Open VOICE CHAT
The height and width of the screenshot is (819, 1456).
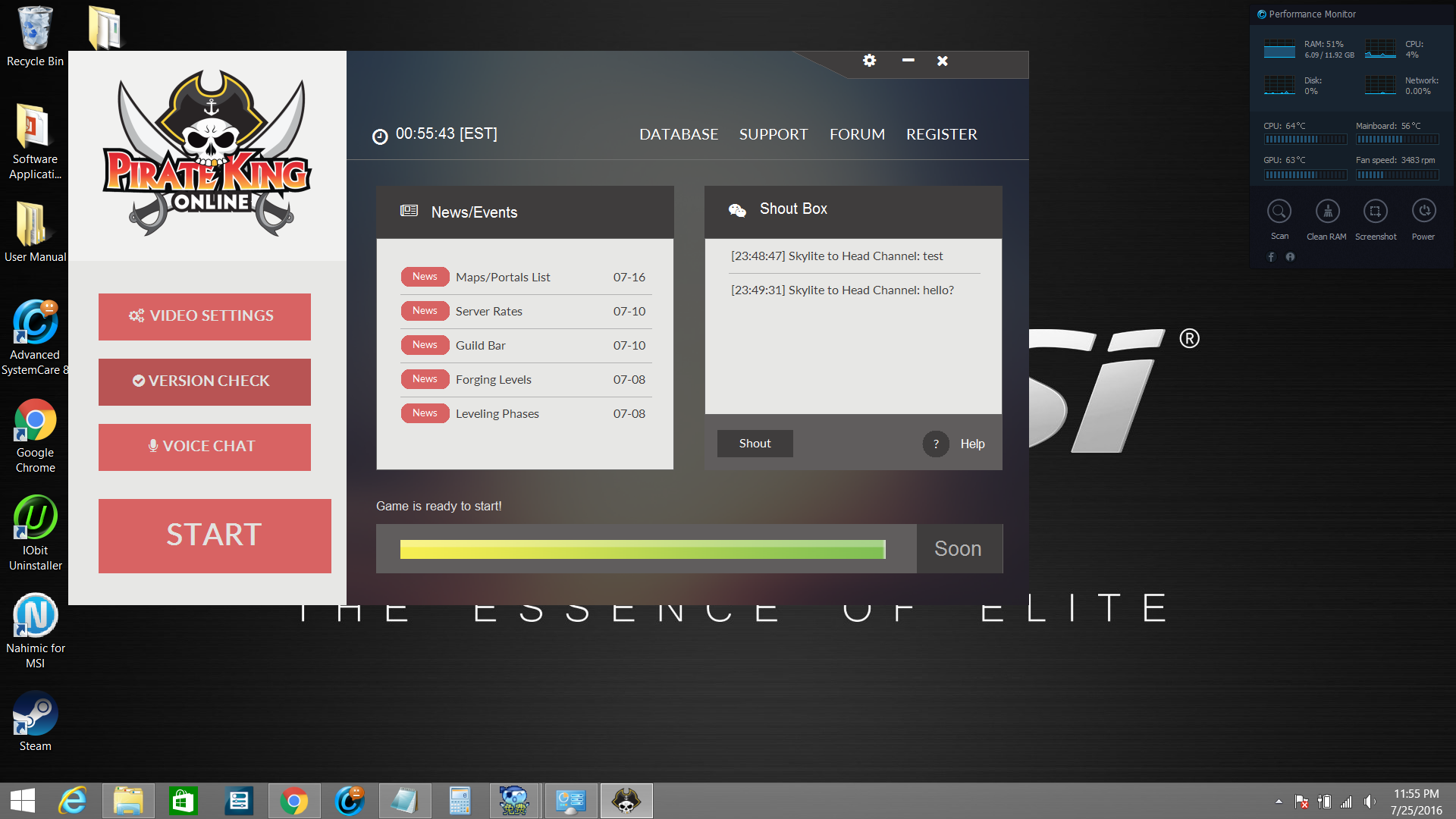(x=205, y=447)
